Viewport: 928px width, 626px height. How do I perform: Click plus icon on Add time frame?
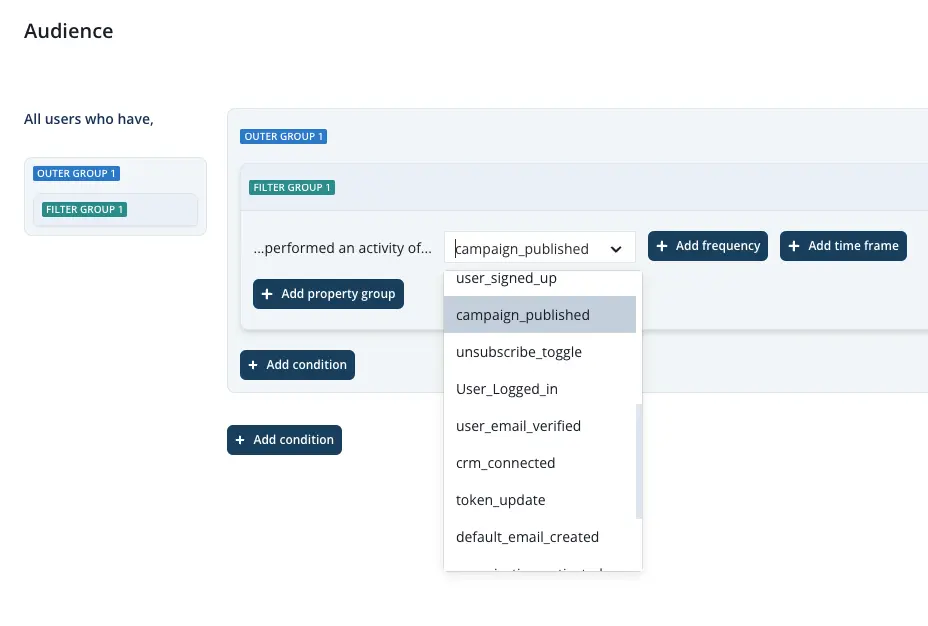794,246
